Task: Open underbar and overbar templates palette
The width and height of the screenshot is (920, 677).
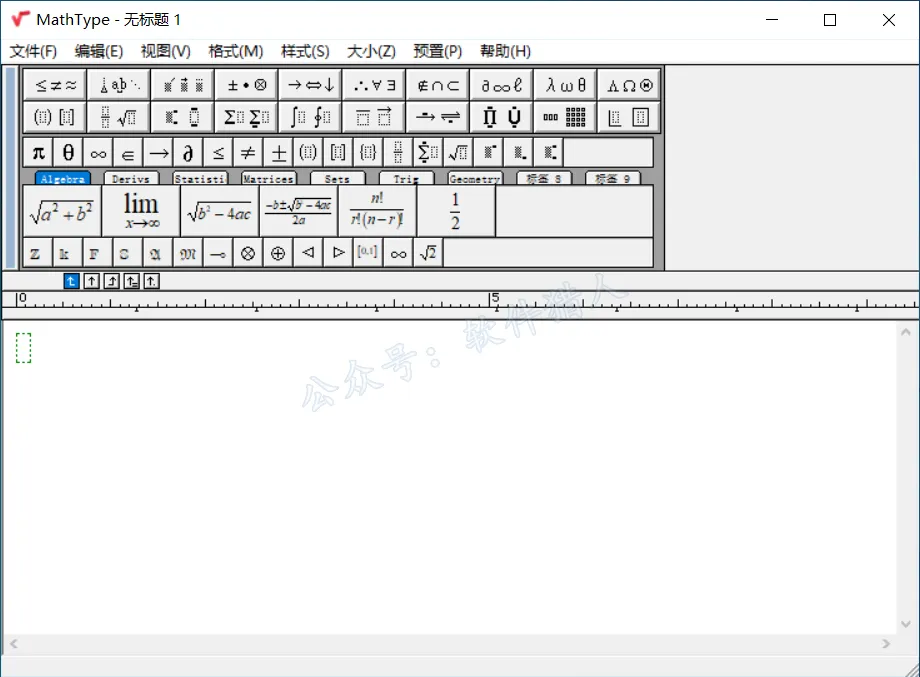Action: click(374, 117)
